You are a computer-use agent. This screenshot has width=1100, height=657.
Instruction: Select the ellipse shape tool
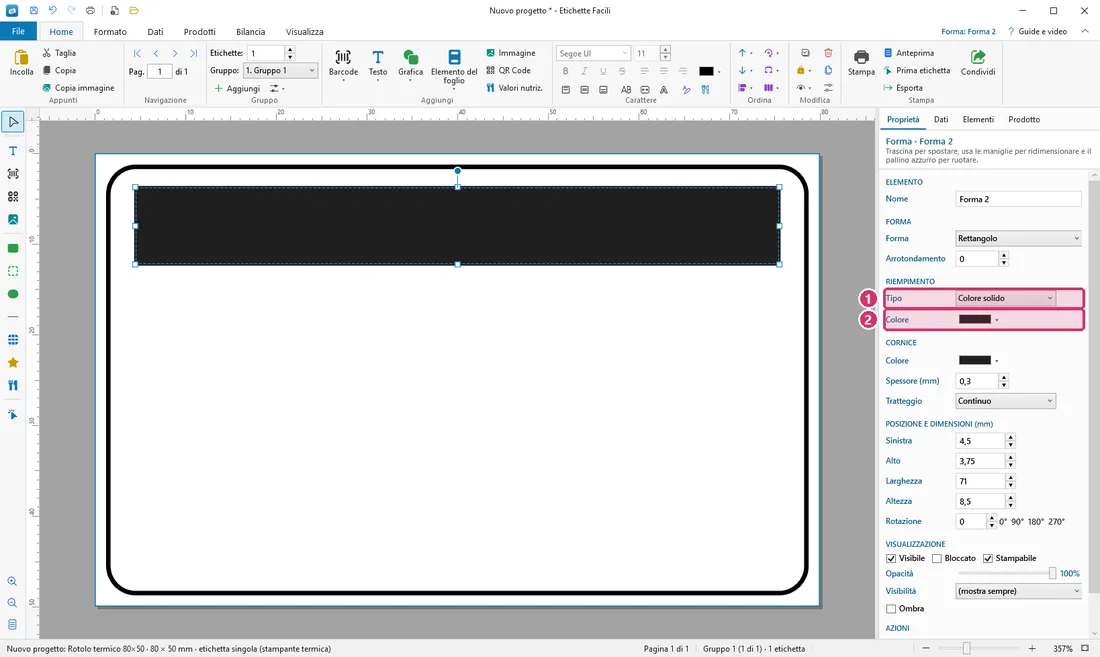coord(13,294)
